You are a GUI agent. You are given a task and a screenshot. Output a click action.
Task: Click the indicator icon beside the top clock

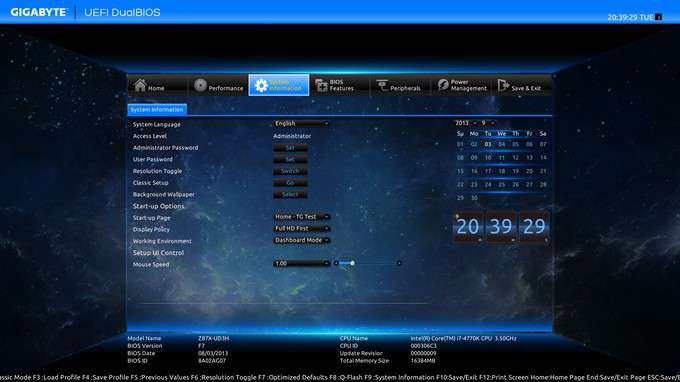click(658, 17)
